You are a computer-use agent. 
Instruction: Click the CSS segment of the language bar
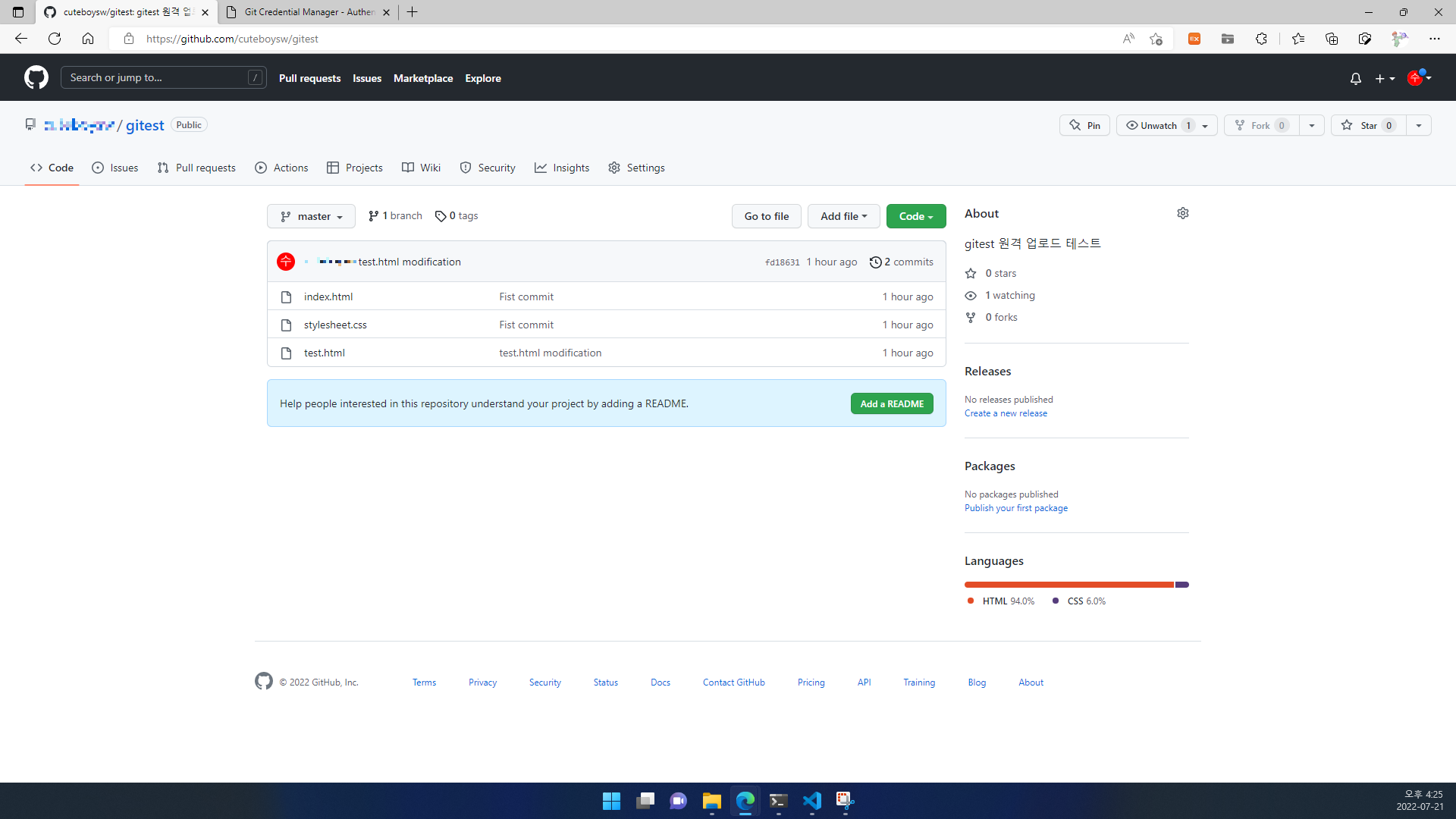click(1182, 585)
